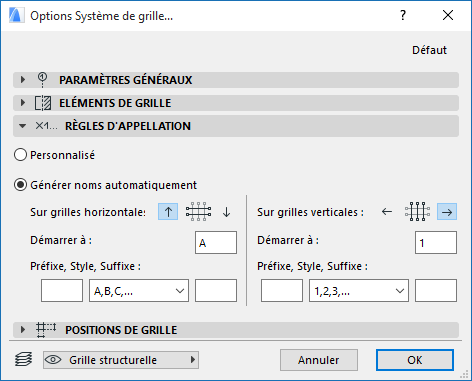The width and height of the screenshot is (472, 381).
Task: Expand the Eléments de Grille panel triangle
Action: pyautogui.click(x=23, y=103)
